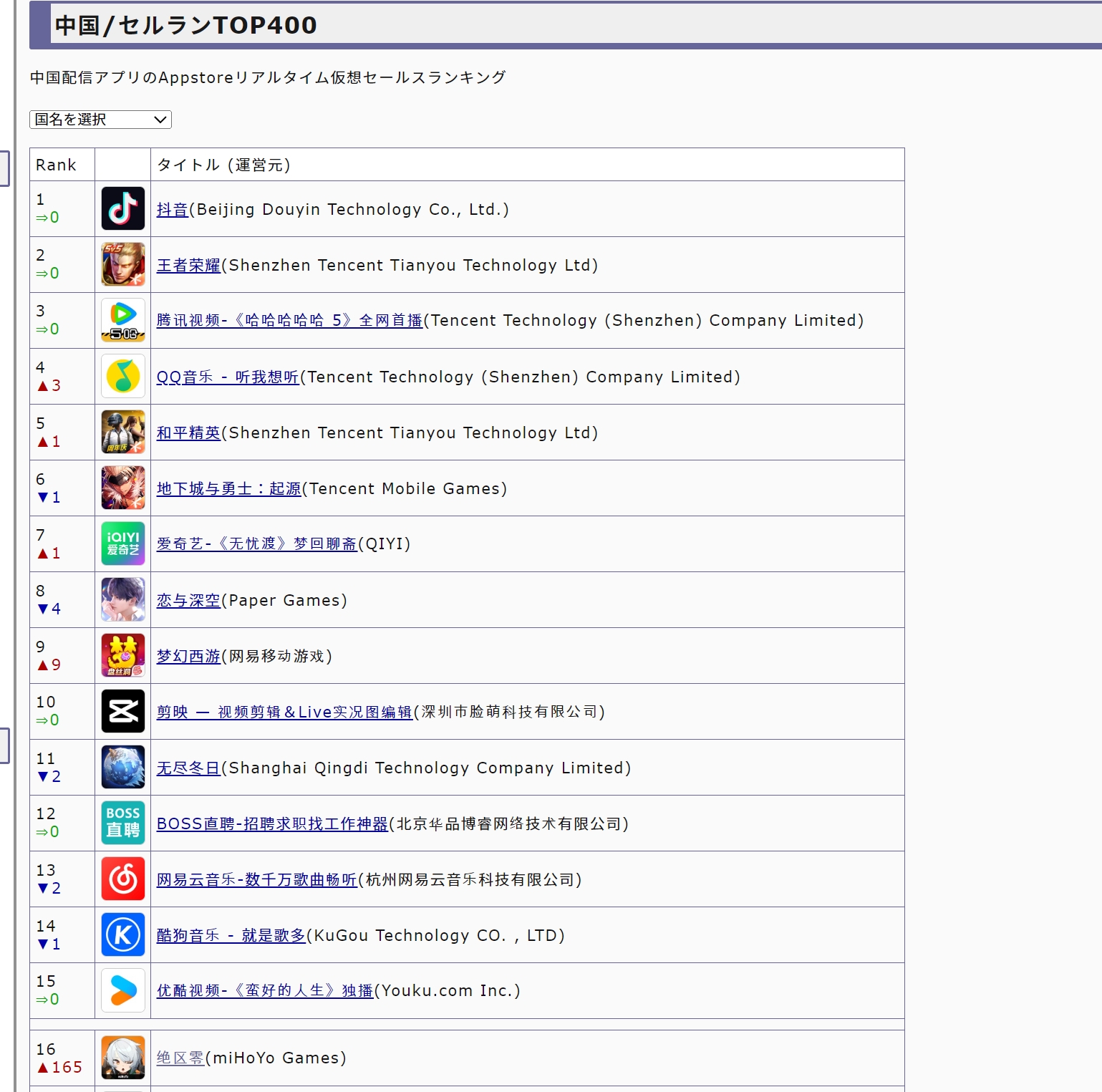The width and height of the screenshot is (1102, 1092).
Task: Open the 无尽冬日 title link
Action: [x=188, y=768]
